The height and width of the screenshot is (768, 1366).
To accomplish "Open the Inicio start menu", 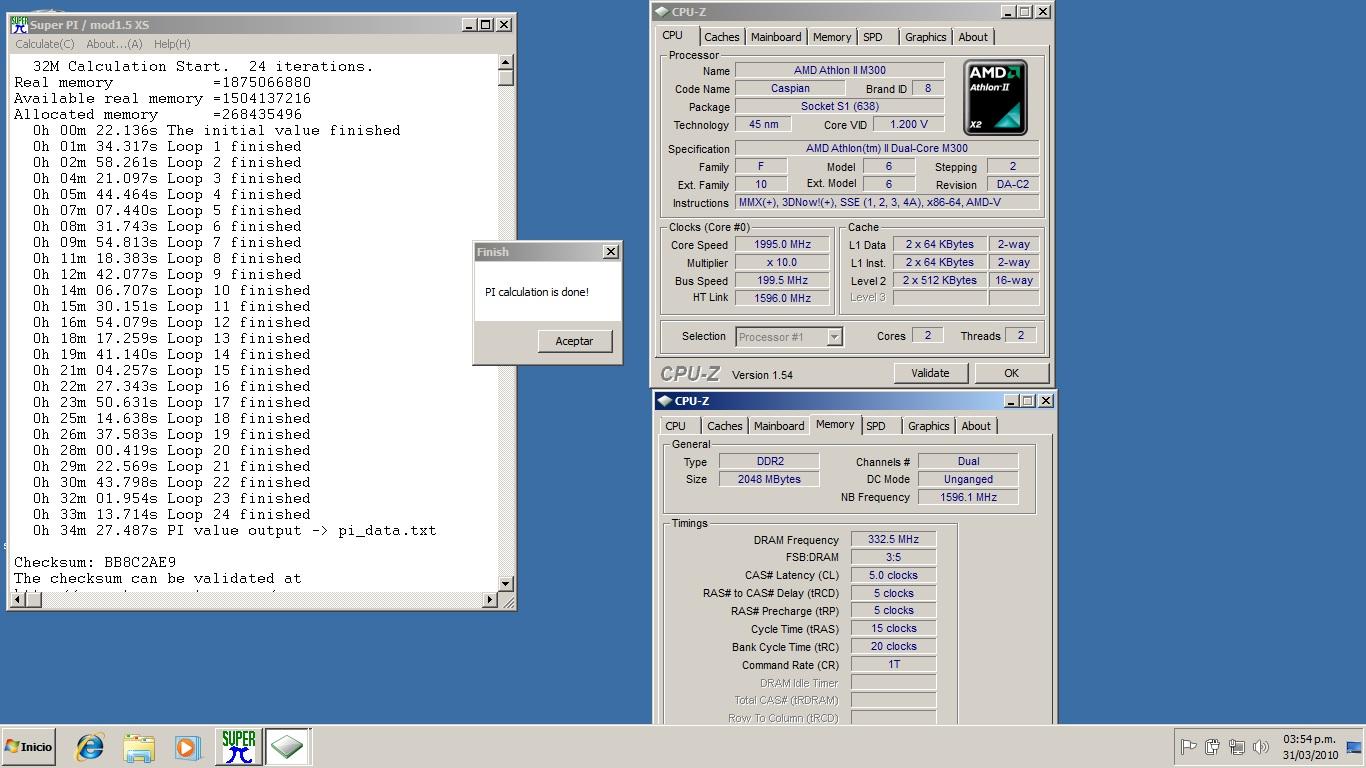I will (x=29, y=747).
